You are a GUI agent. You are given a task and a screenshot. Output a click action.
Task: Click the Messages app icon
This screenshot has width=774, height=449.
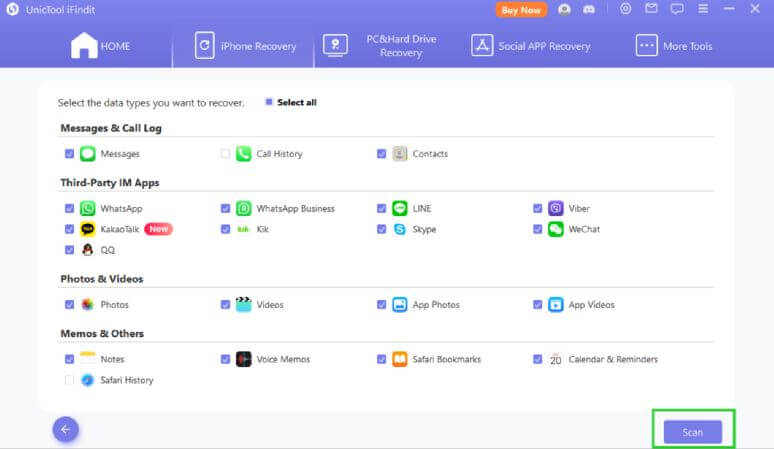(x=87, y=154)
